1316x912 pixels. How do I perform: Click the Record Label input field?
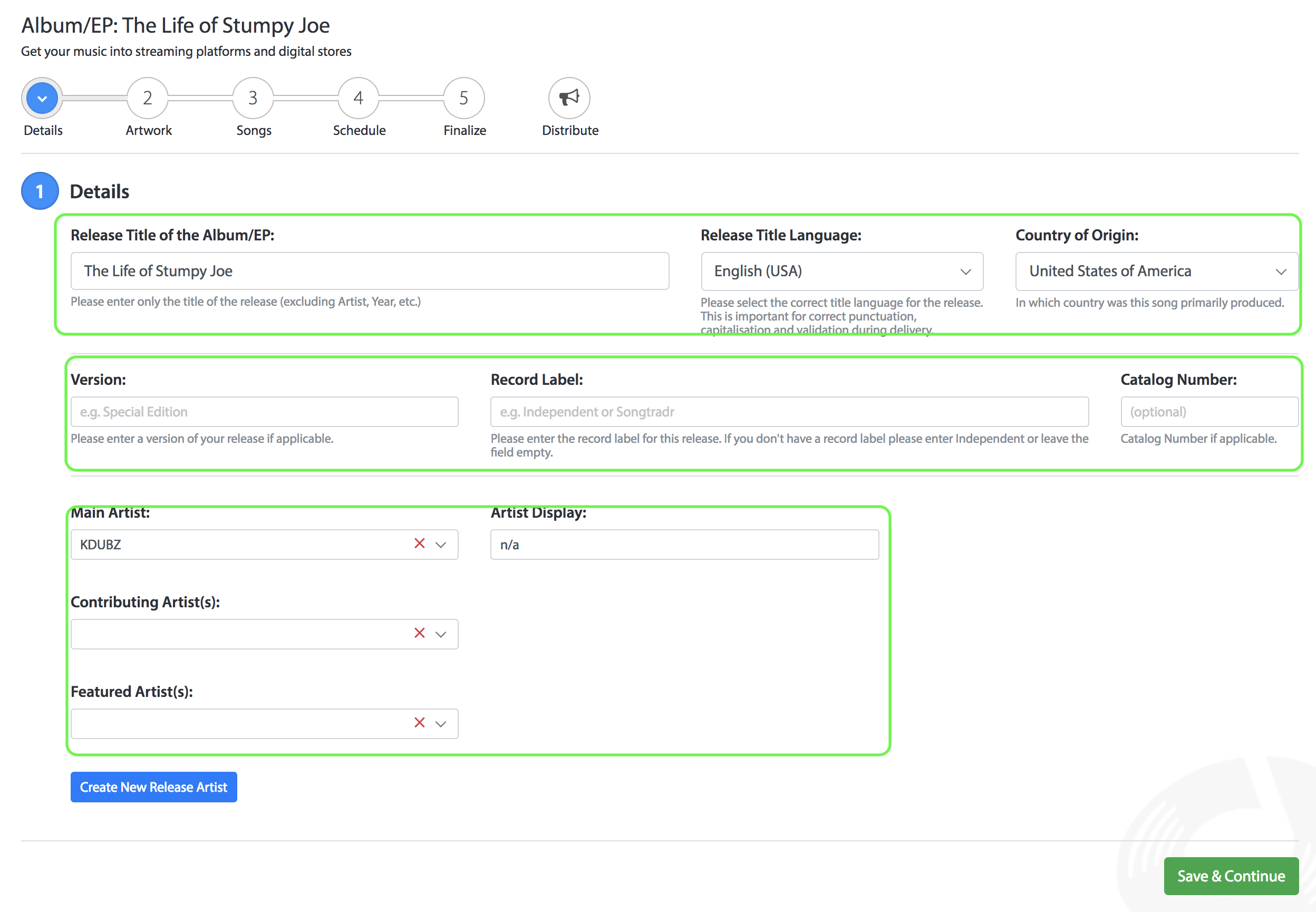point(789,412)
